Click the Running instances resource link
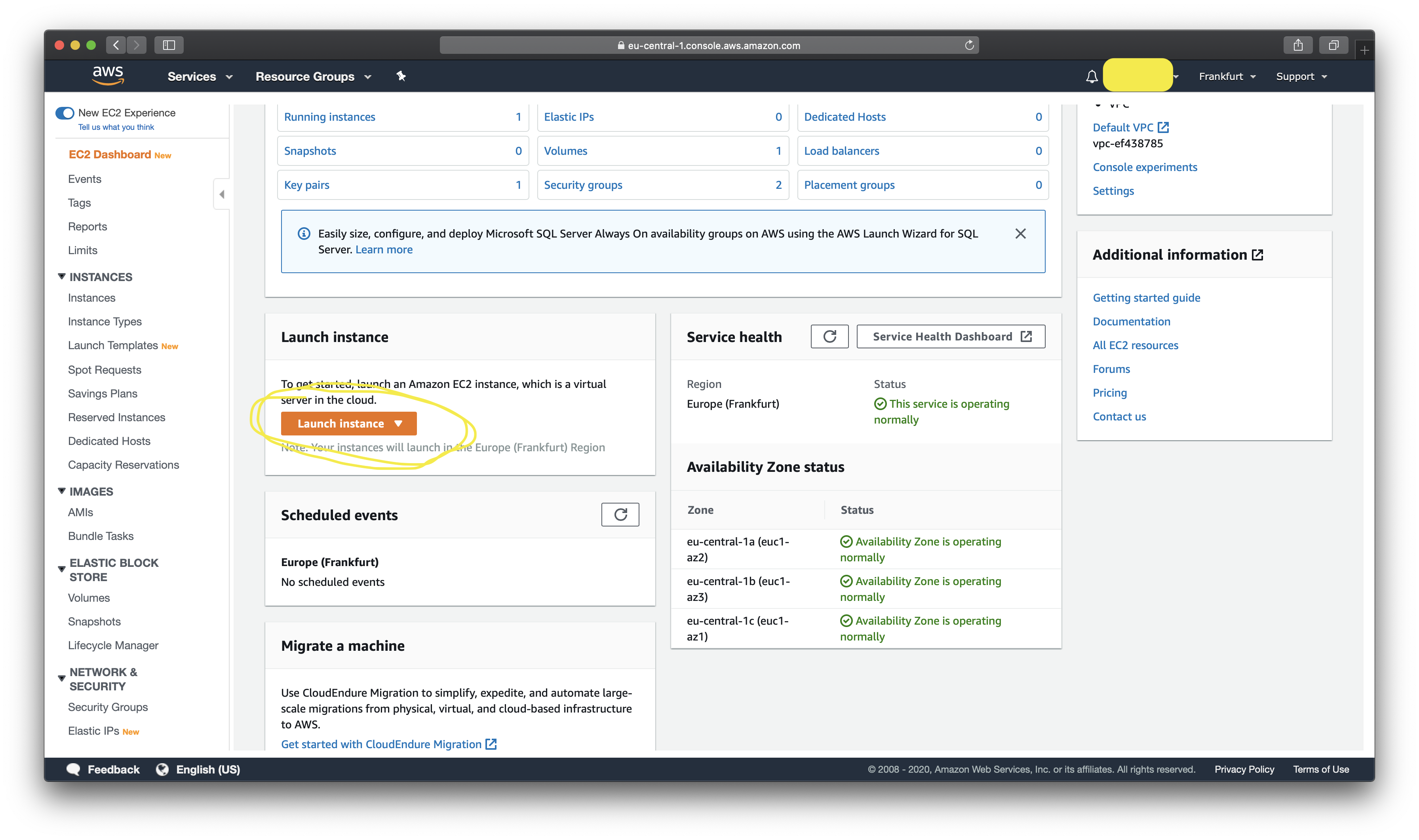 point(329,117)
